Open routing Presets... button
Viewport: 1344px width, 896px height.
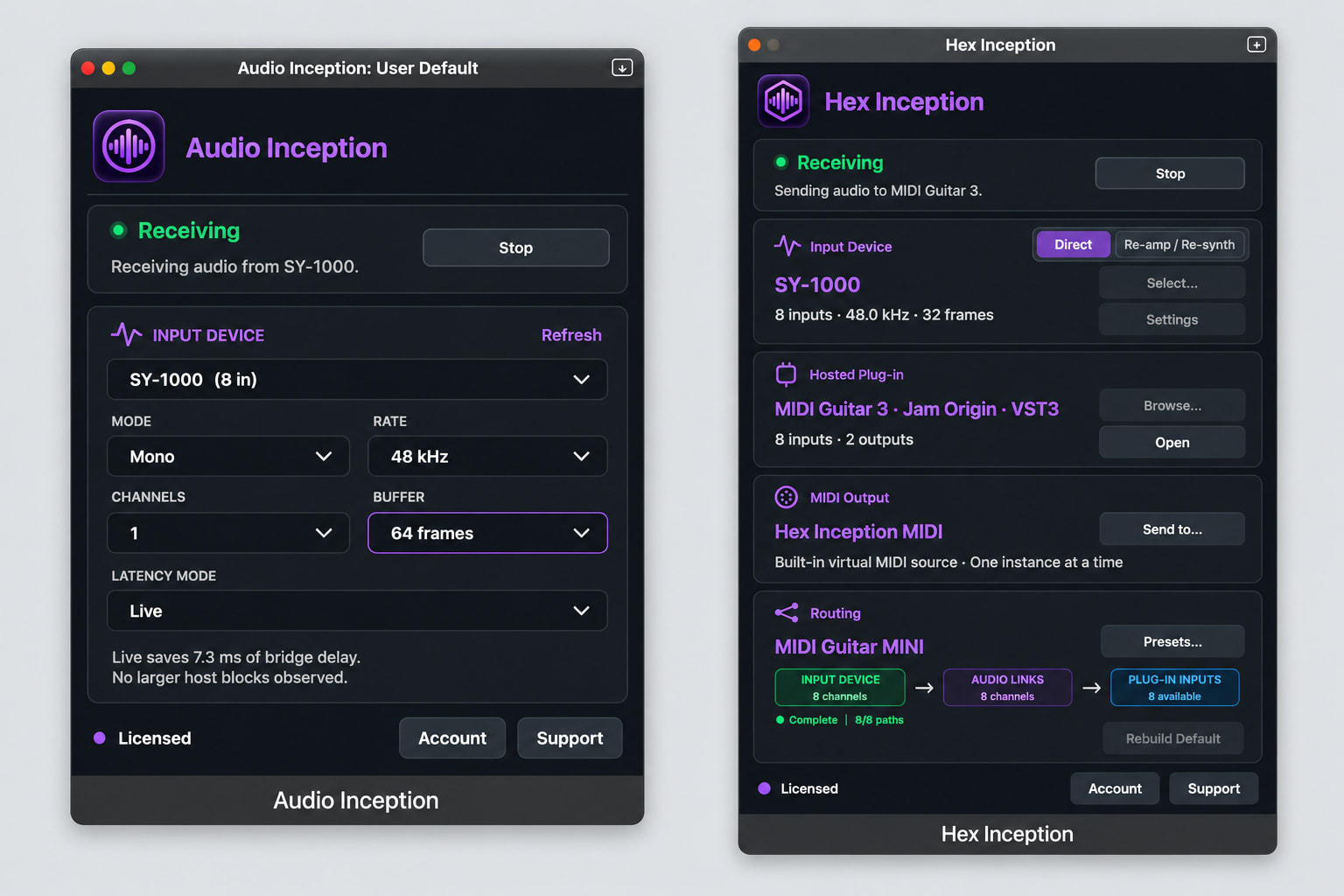click(1172, 641)
